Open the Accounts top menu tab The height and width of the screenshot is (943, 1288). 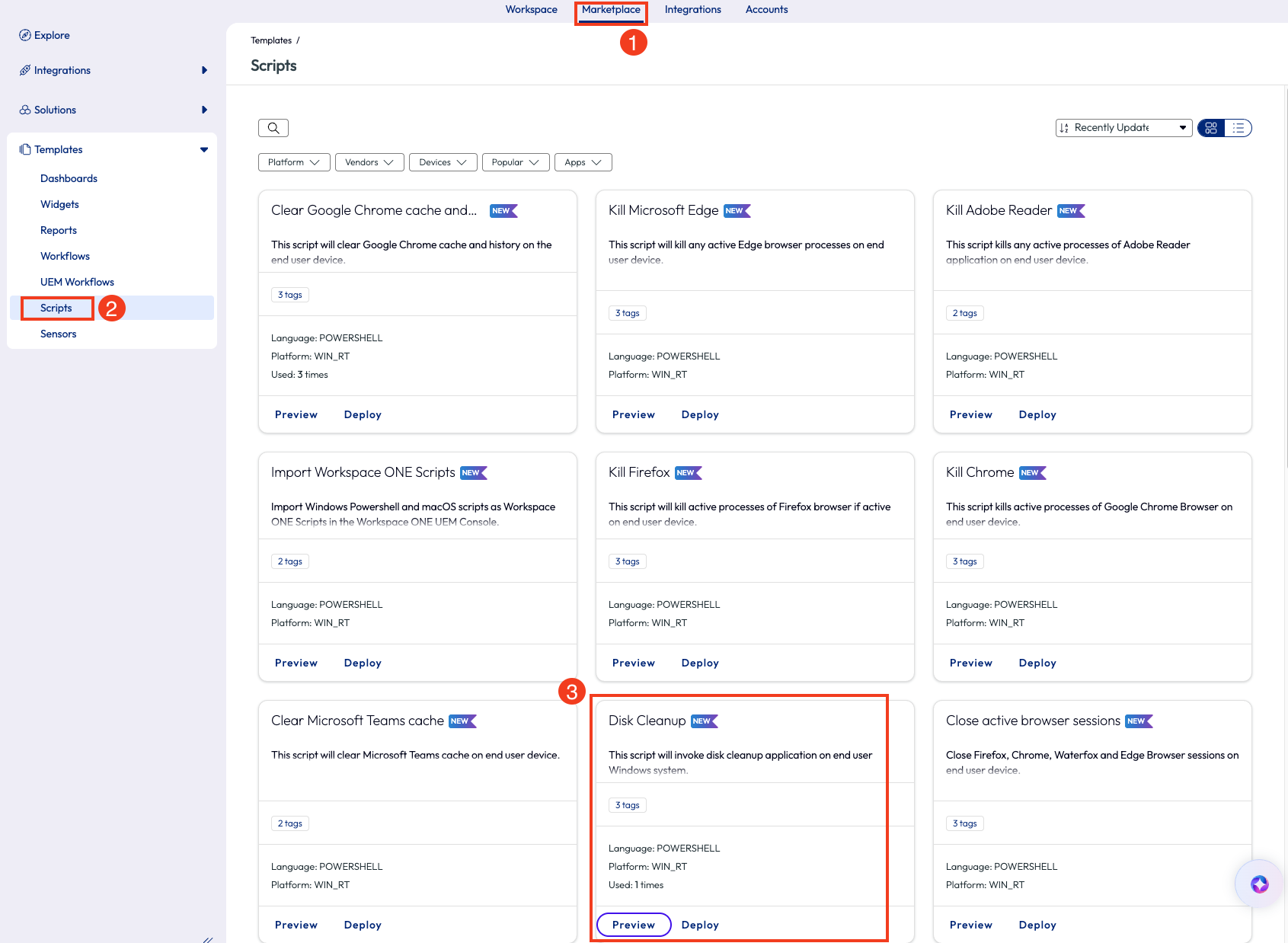[766, 10]
